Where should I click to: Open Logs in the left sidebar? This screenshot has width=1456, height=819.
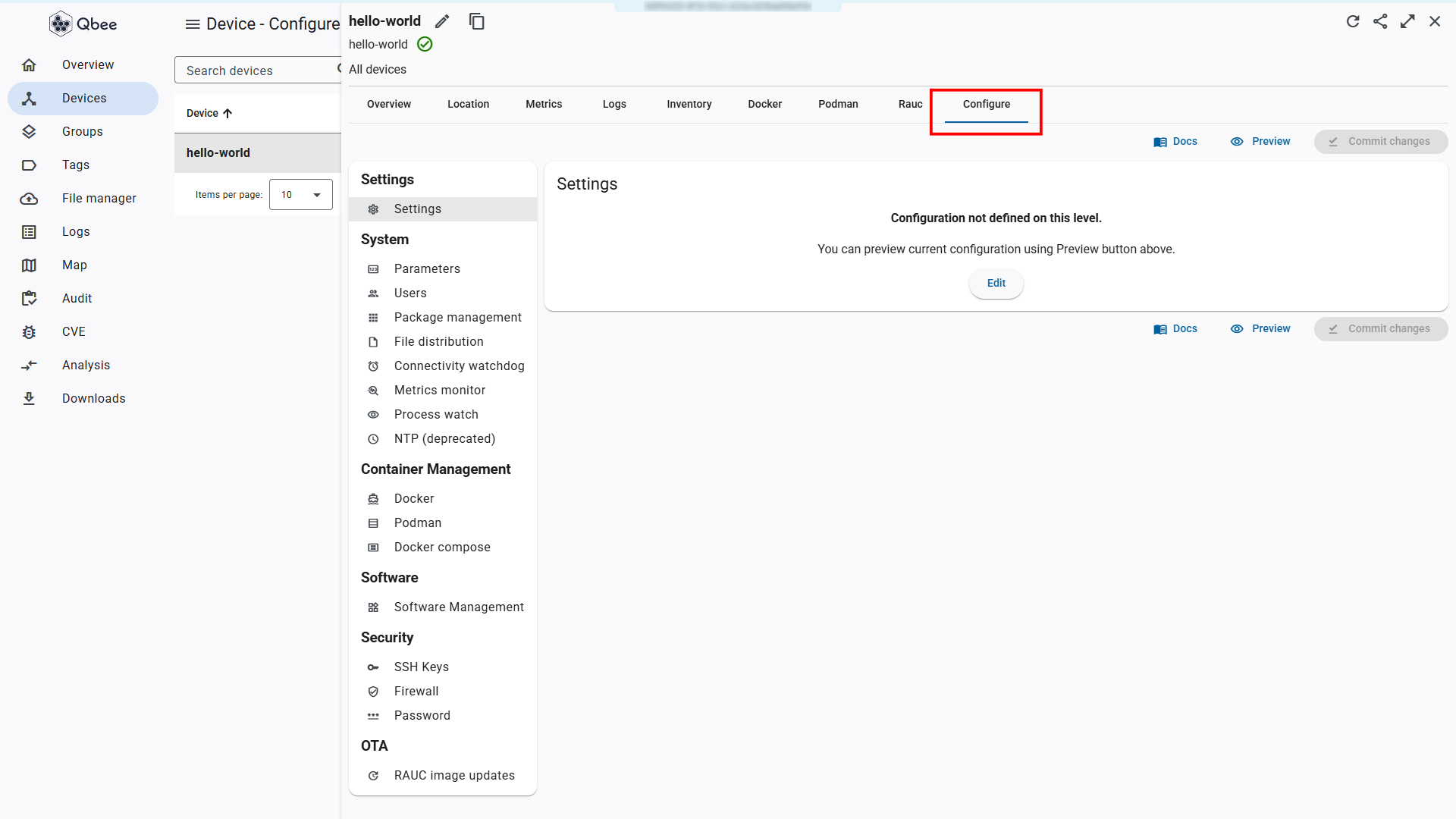coord(83,232)
